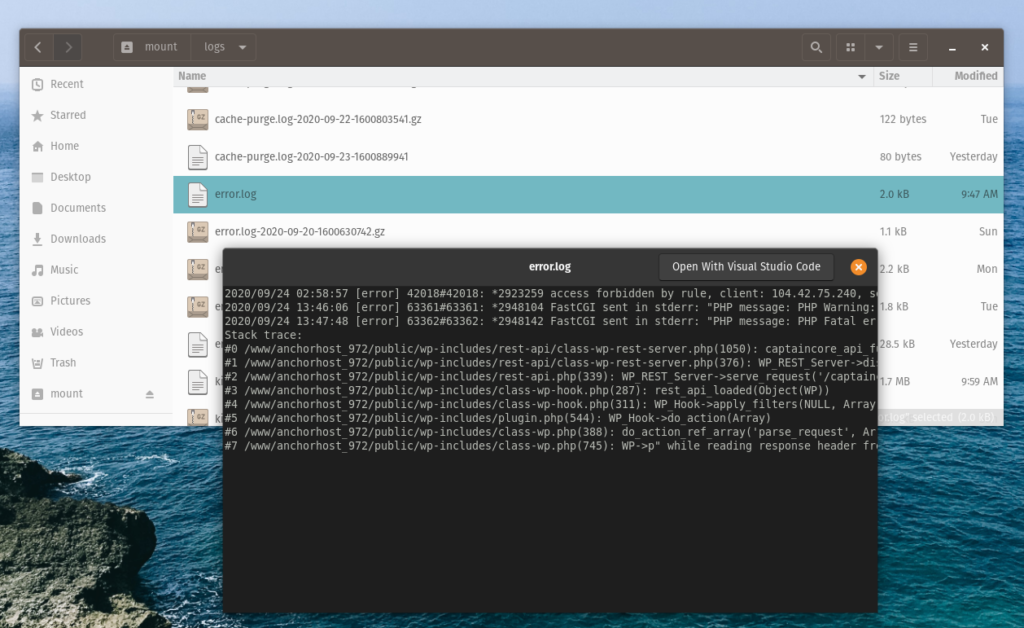Image resolution: width=1024 pixels, height=628 pixels.
Task: Toggle sort order arrow in Name column
Action: pos(861,76)
